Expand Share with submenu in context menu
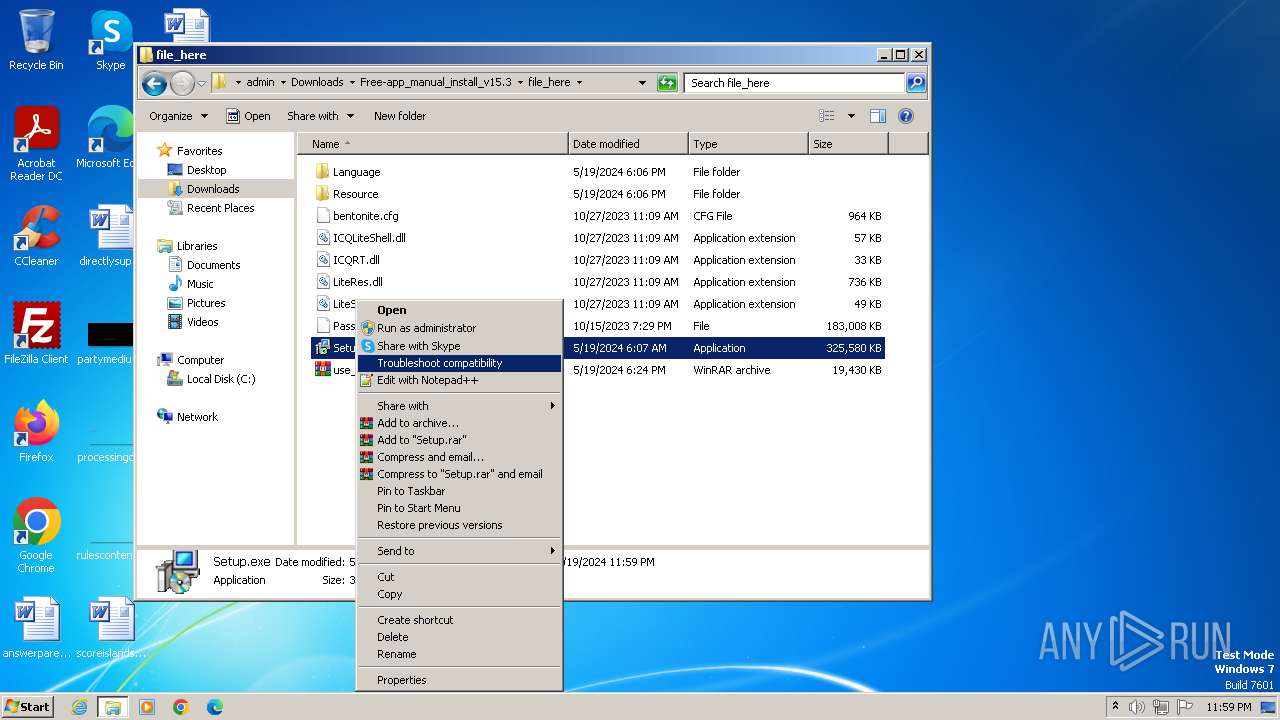The image size is (1280, 720). point(459,406)
